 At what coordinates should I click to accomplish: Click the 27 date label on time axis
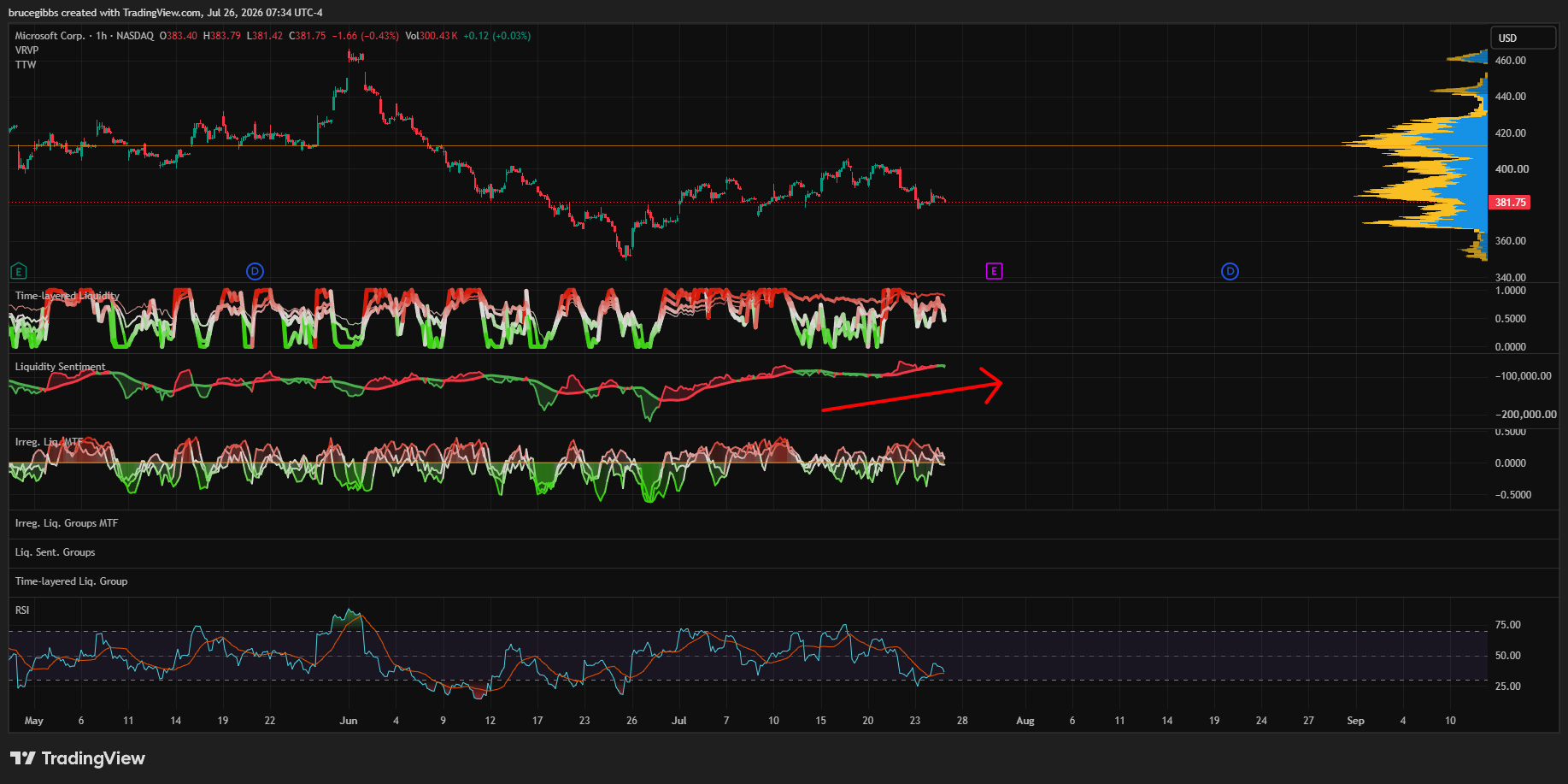coord(1308,721)
